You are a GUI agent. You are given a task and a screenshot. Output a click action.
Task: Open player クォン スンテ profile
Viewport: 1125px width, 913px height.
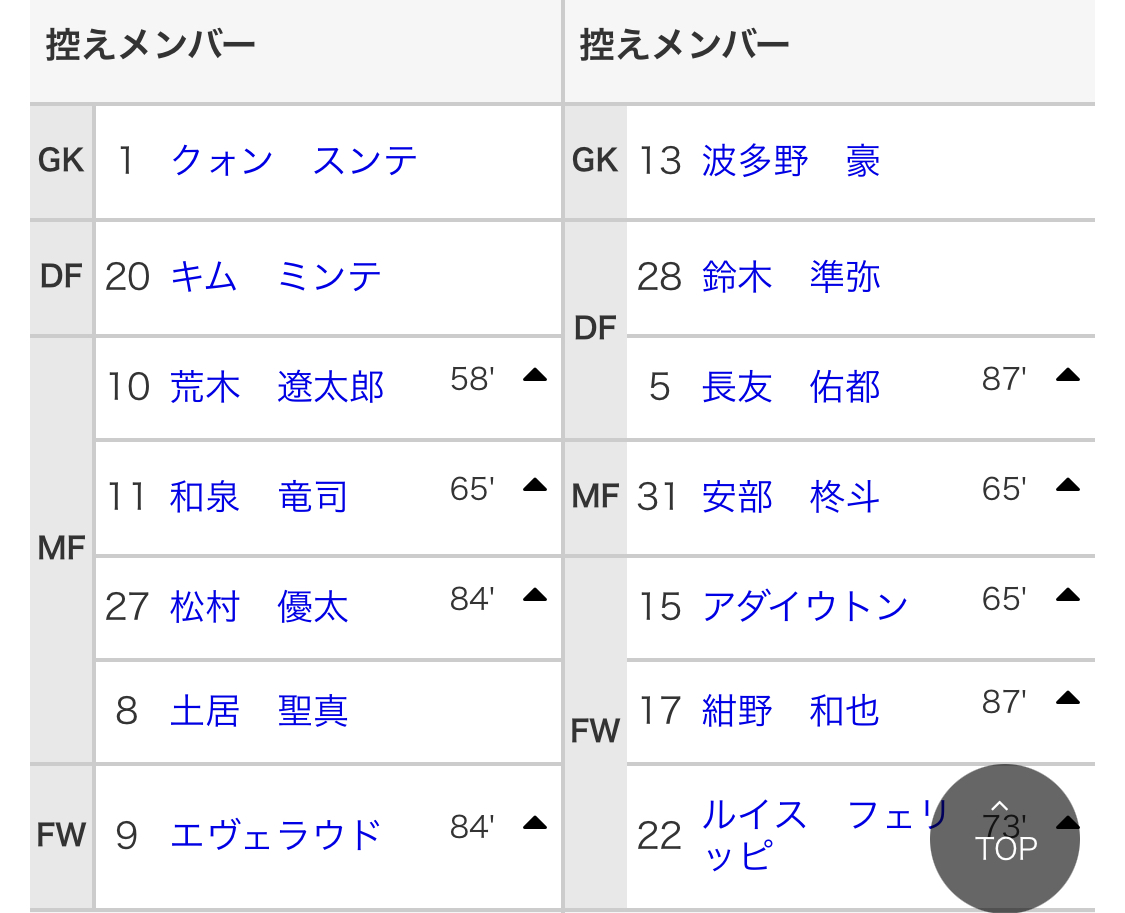point(294,161)
